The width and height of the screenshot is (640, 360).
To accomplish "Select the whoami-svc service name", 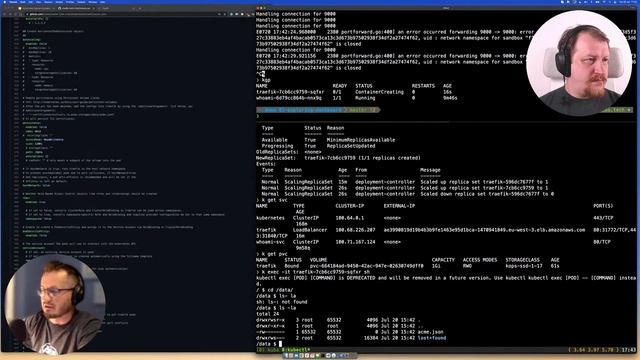I will [270, 242].
